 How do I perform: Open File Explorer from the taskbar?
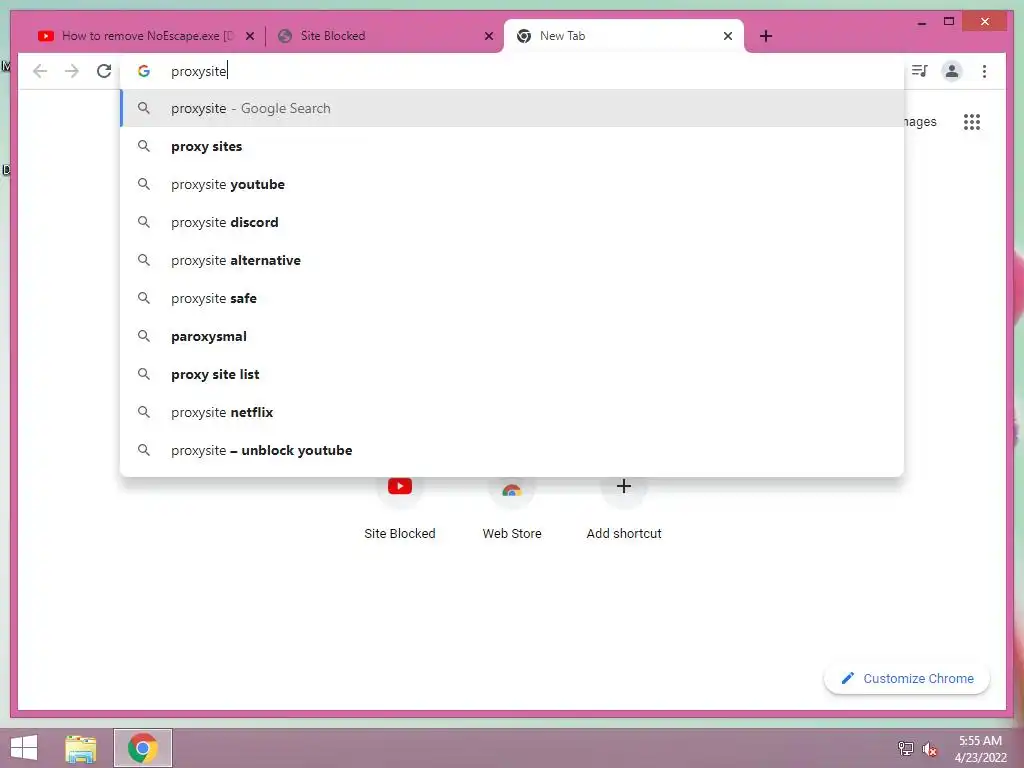pyautogui.click(x=81, y=748)
